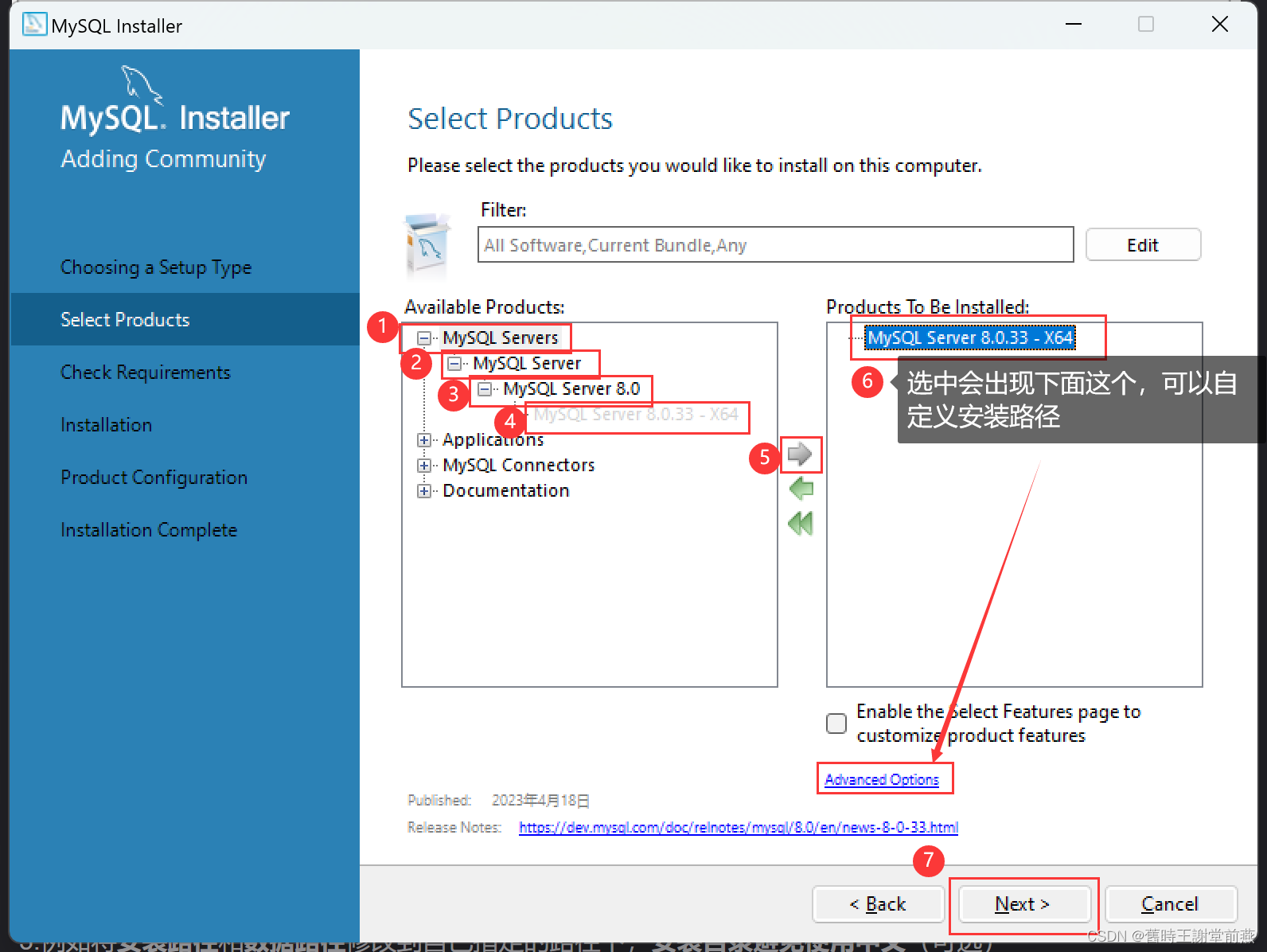This screenshot has width=1267, height=952.
Task: Collapse the MySQL Server 8.0 tree node
Action: [x=484, y=389]
